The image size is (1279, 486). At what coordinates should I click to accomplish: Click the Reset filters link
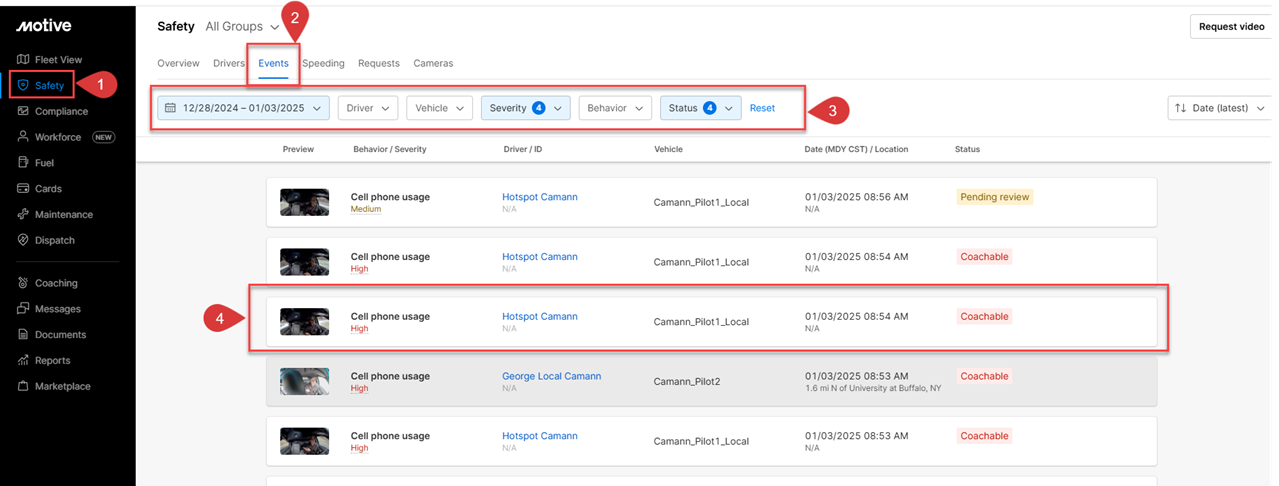[762, 108]
